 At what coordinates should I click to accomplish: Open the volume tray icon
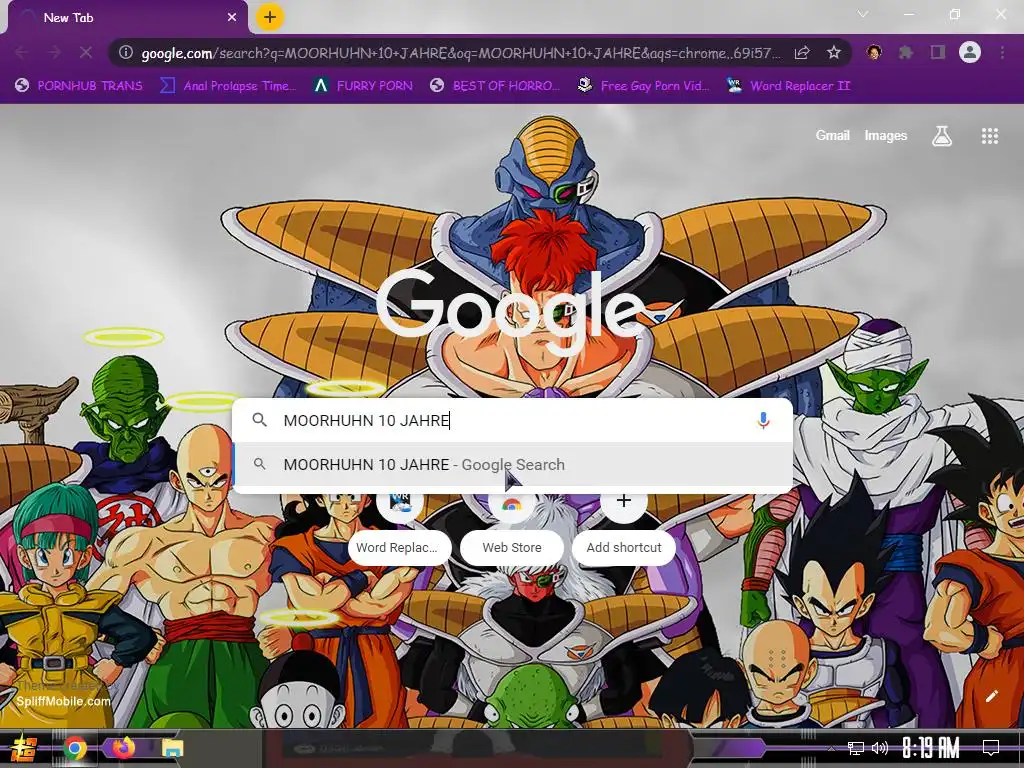880,748
